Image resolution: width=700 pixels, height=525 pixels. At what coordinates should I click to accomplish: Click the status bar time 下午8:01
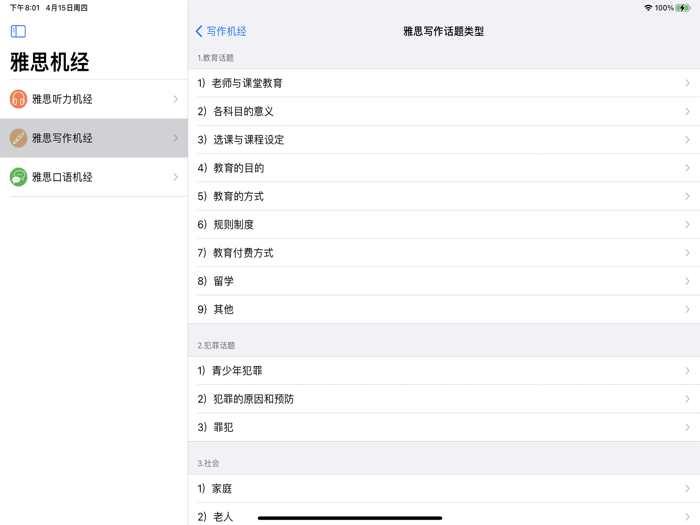click(25, 8)
